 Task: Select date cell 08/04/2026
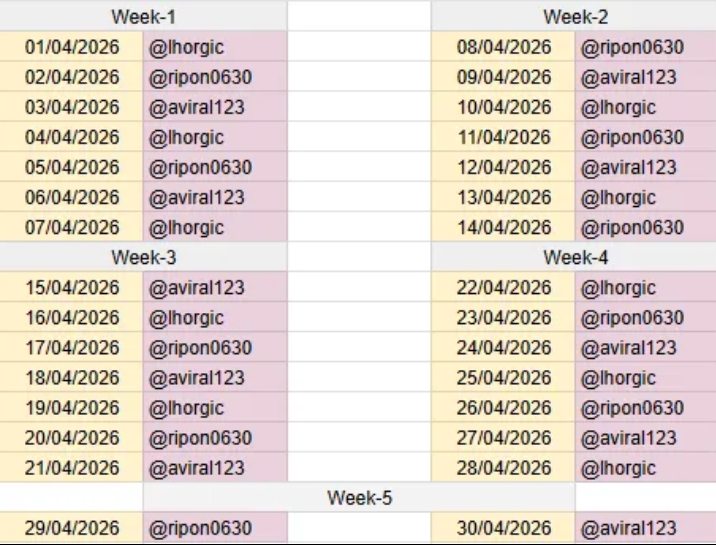click(504, 47)
